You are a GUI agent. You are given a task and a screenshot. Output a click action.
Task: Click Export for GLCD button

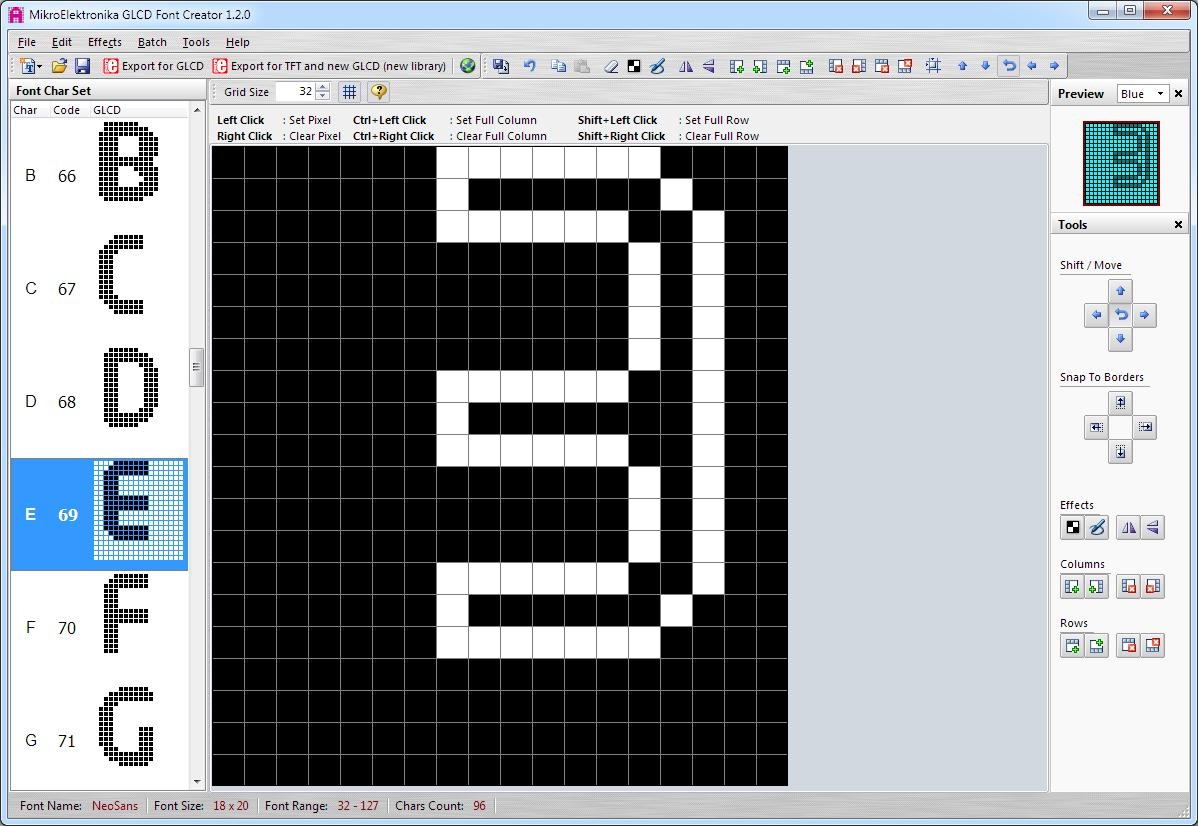(154, 66)
